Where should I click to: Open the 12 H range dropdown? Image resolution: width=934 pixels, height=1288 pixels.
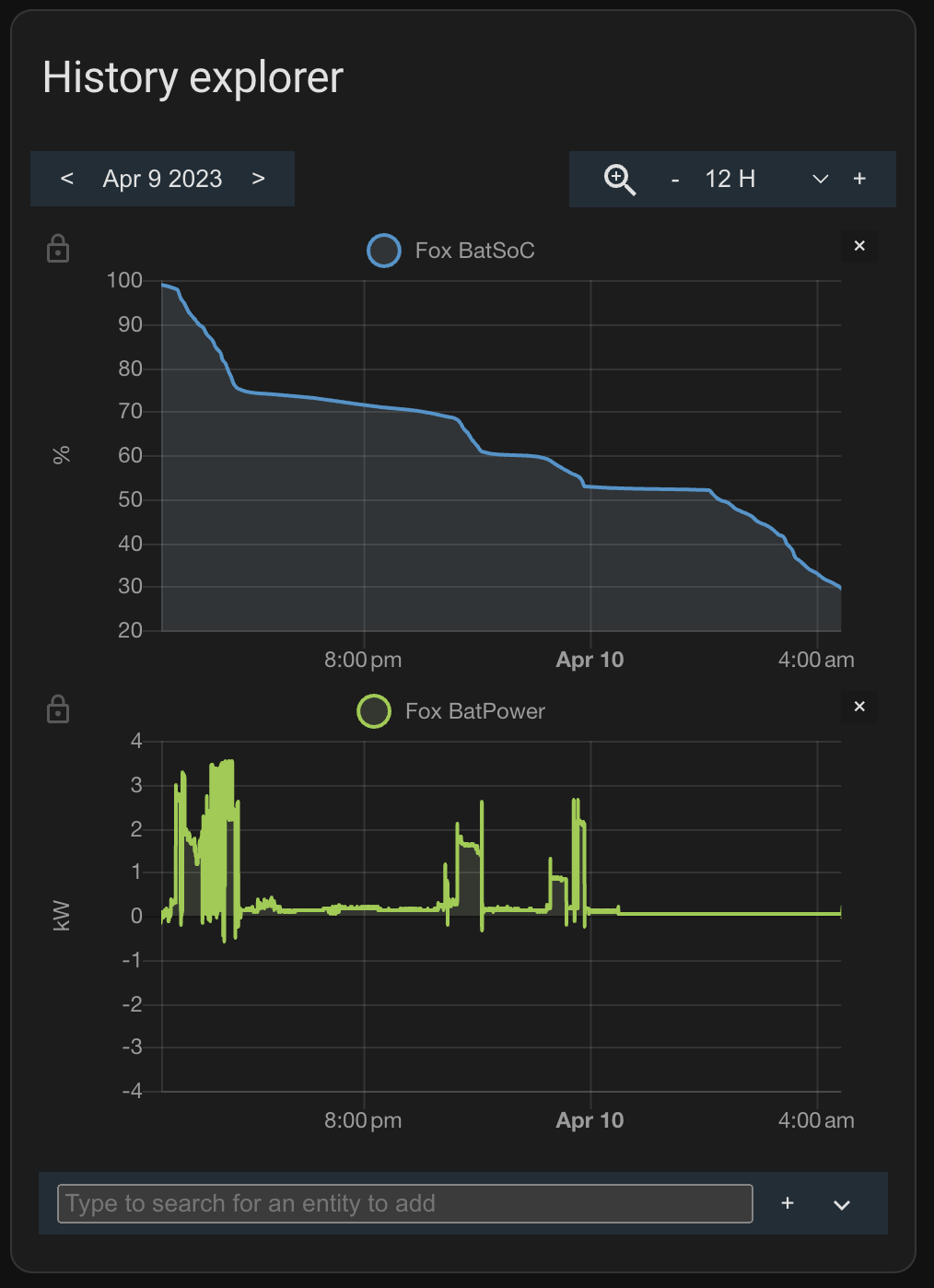(x=820, y=179)
